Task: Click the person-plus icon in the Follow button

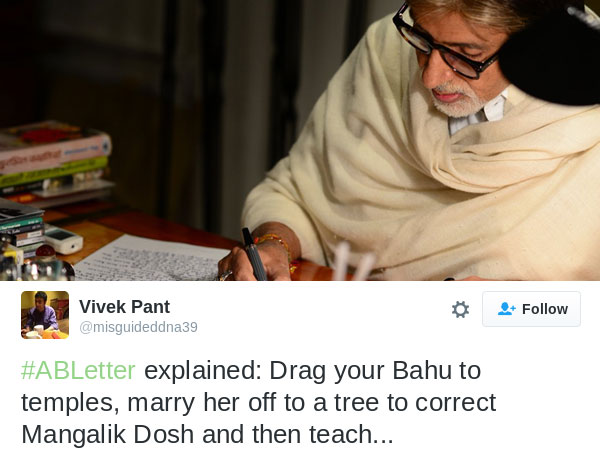Action: 507,309
